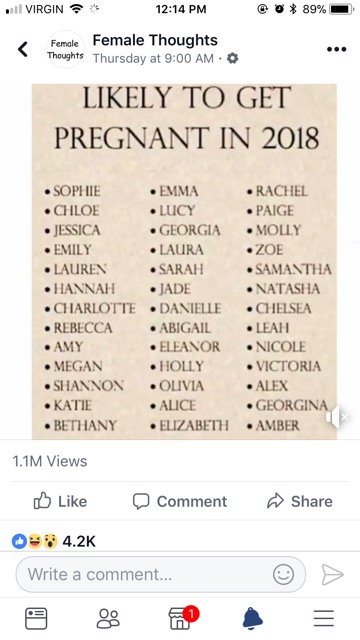Open the Friends tab icon
360x640 pixels.
click(108, 618)
